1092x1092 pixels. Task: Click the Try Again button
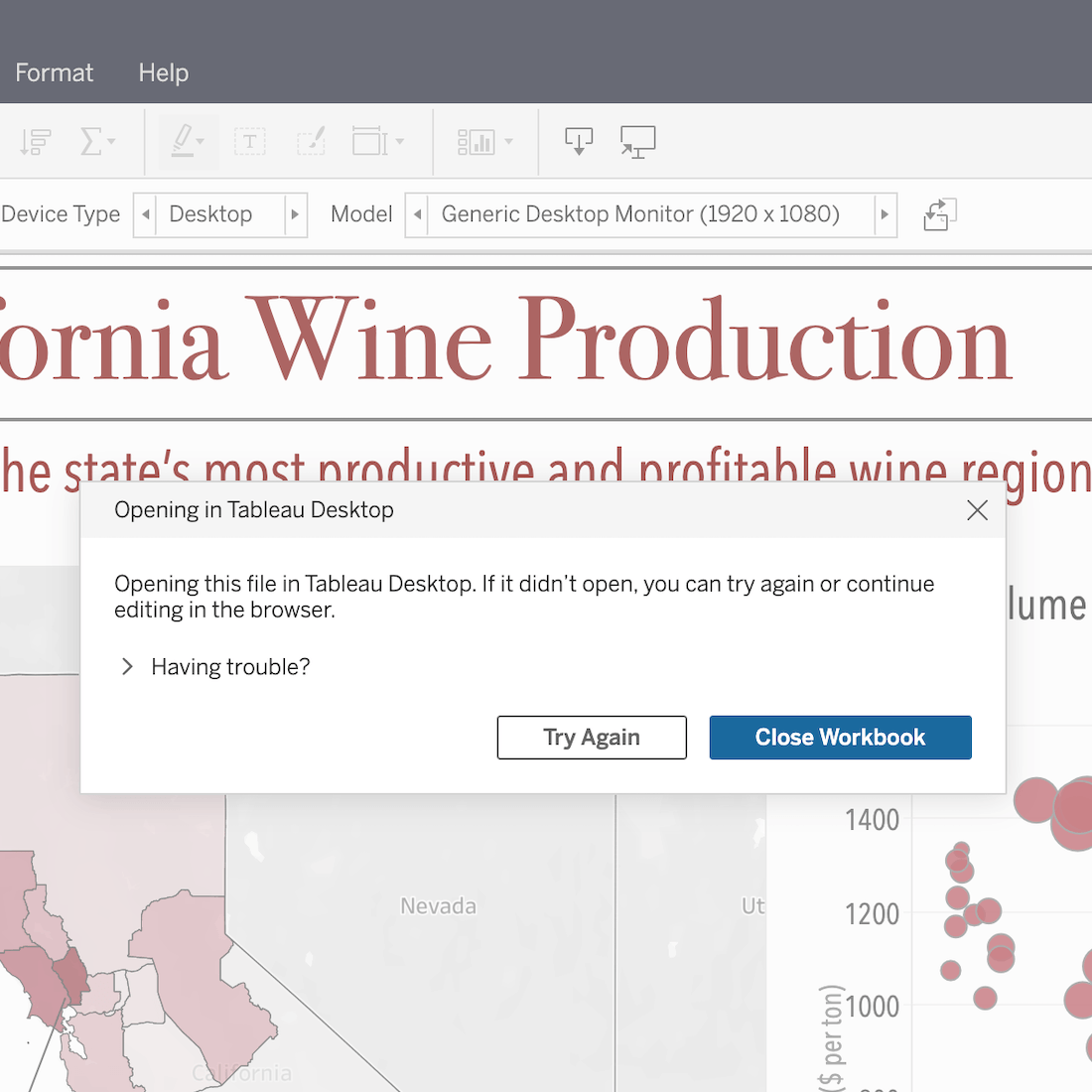tap(592, 738)
